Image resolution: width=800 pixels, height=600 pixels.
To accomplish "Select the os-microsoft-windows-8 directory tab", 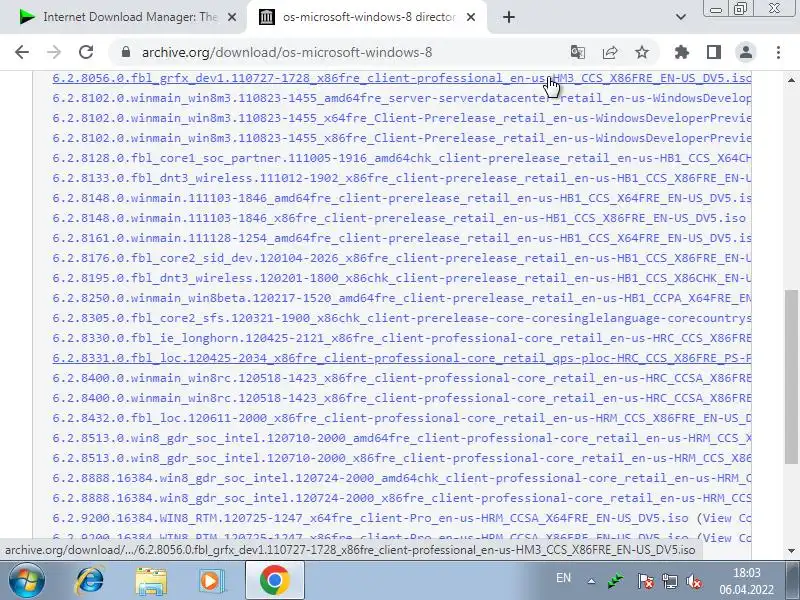I will coord(367,17).
